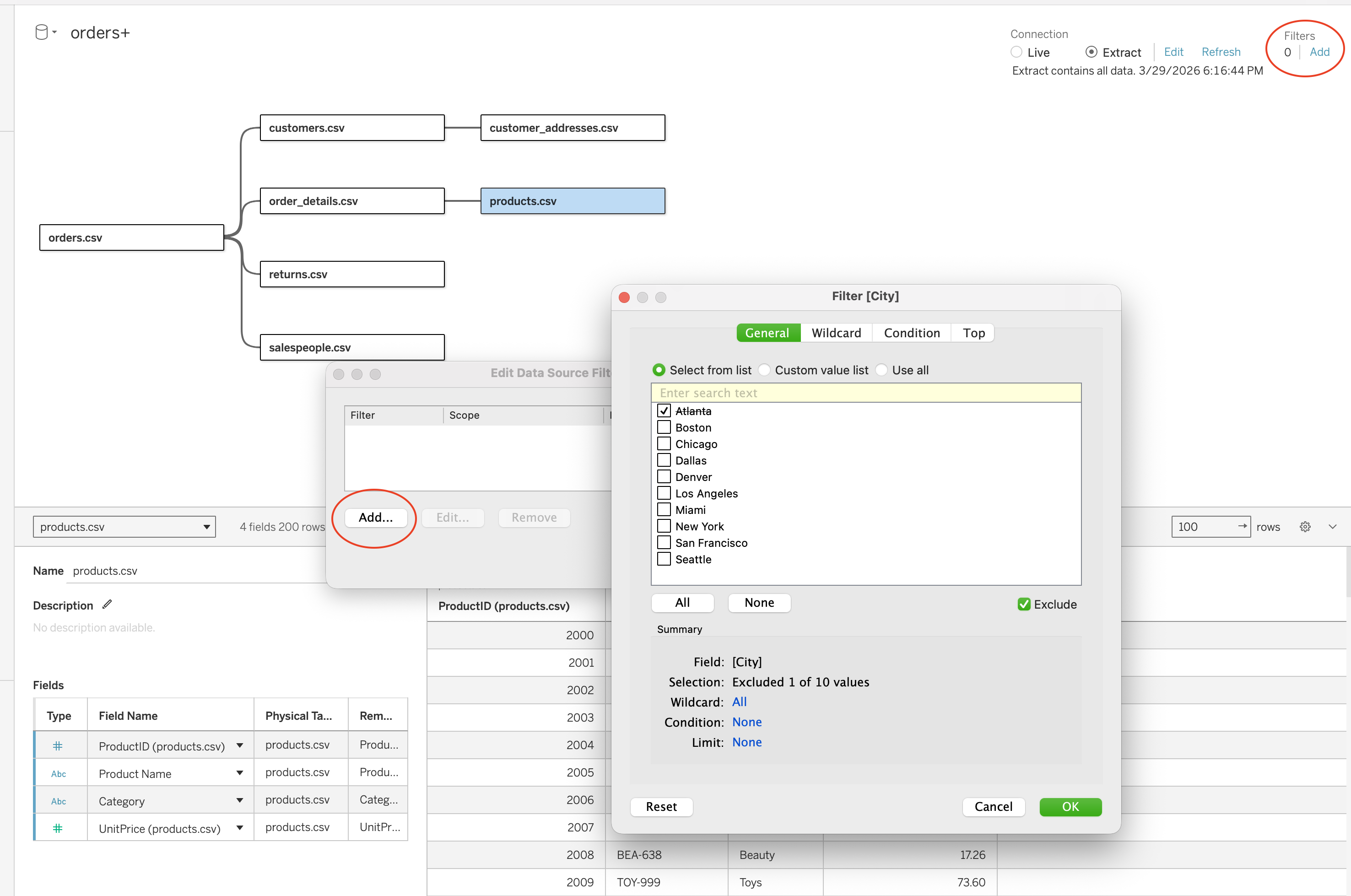Choose the Use all radio option
The height and width of the screenshot is (896, 1351).
pos(882,370)
